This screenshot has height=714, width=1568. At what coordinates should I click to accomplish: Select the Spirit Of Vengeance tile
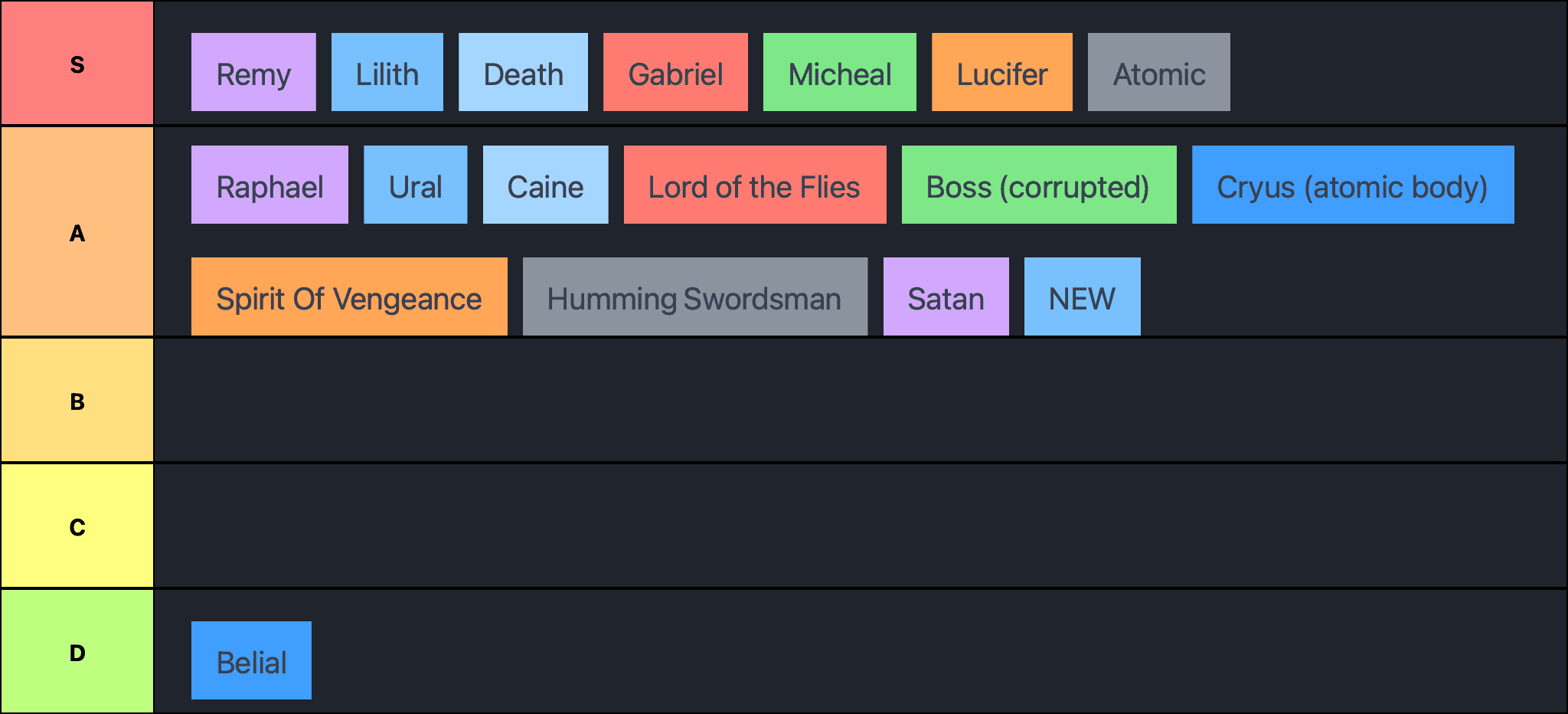(x=349, y=297)
